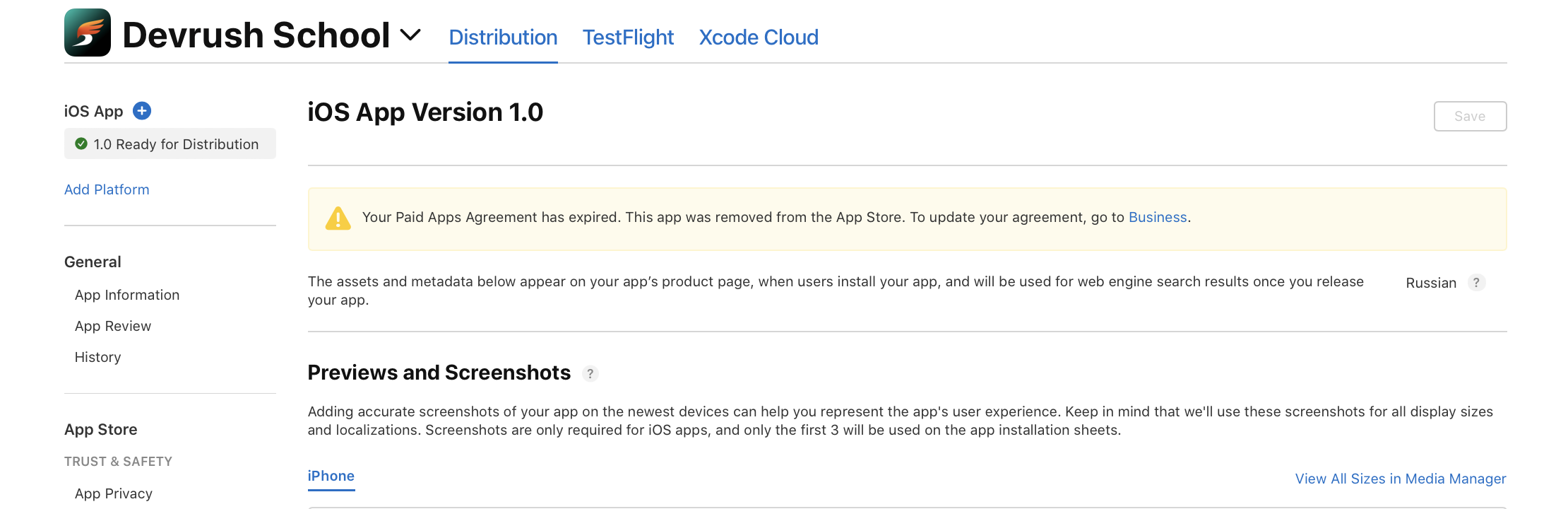Expand the Devrush School app switcher chevron
Screen dimensions: 1568x509
pyautogui.click(x=410, y=35)
